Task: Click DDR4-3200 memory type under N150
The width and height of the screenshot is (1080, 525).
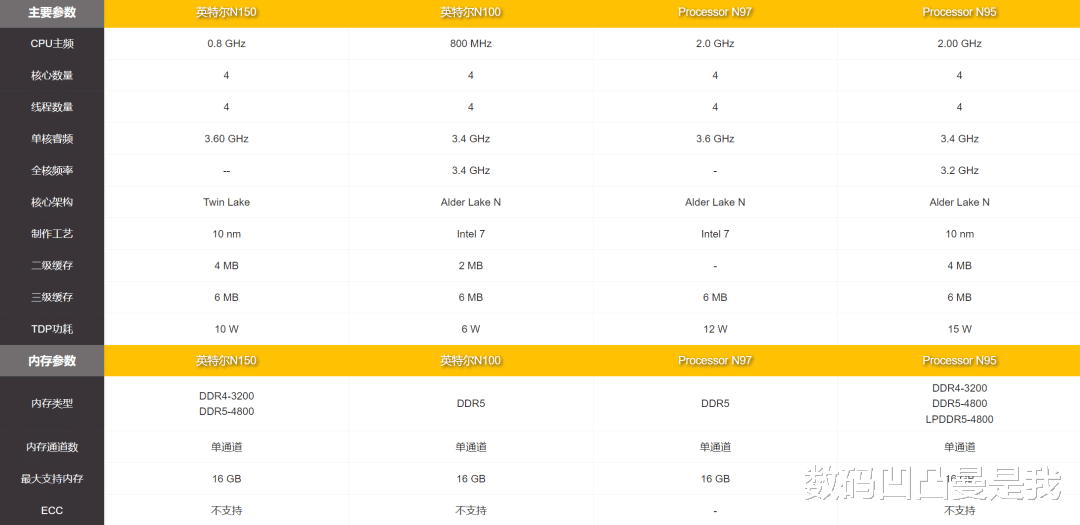Action: click(x=226, y=395)
